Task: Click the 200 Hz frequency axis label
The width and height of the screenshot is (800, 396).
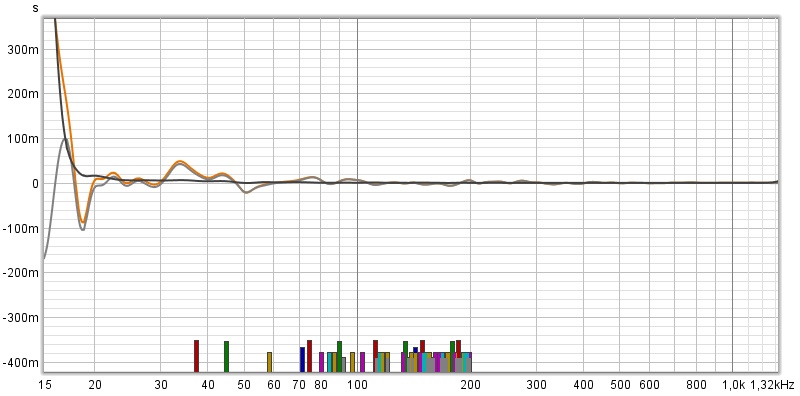Action: (470, 385)
